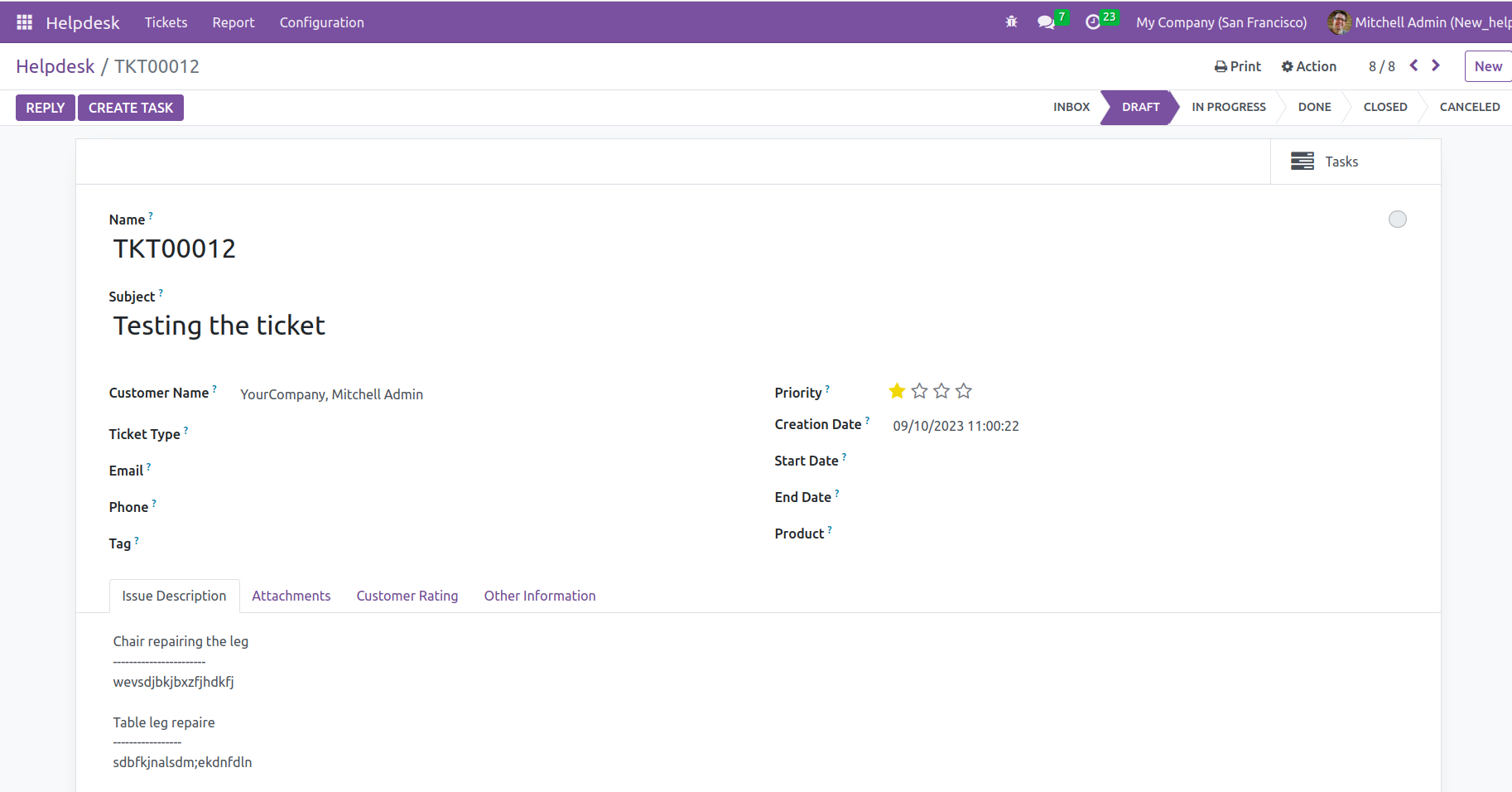Screen dimensions: 1512x792
Task: Set ticket stage to CLOSED
Action: (1385, 107)
